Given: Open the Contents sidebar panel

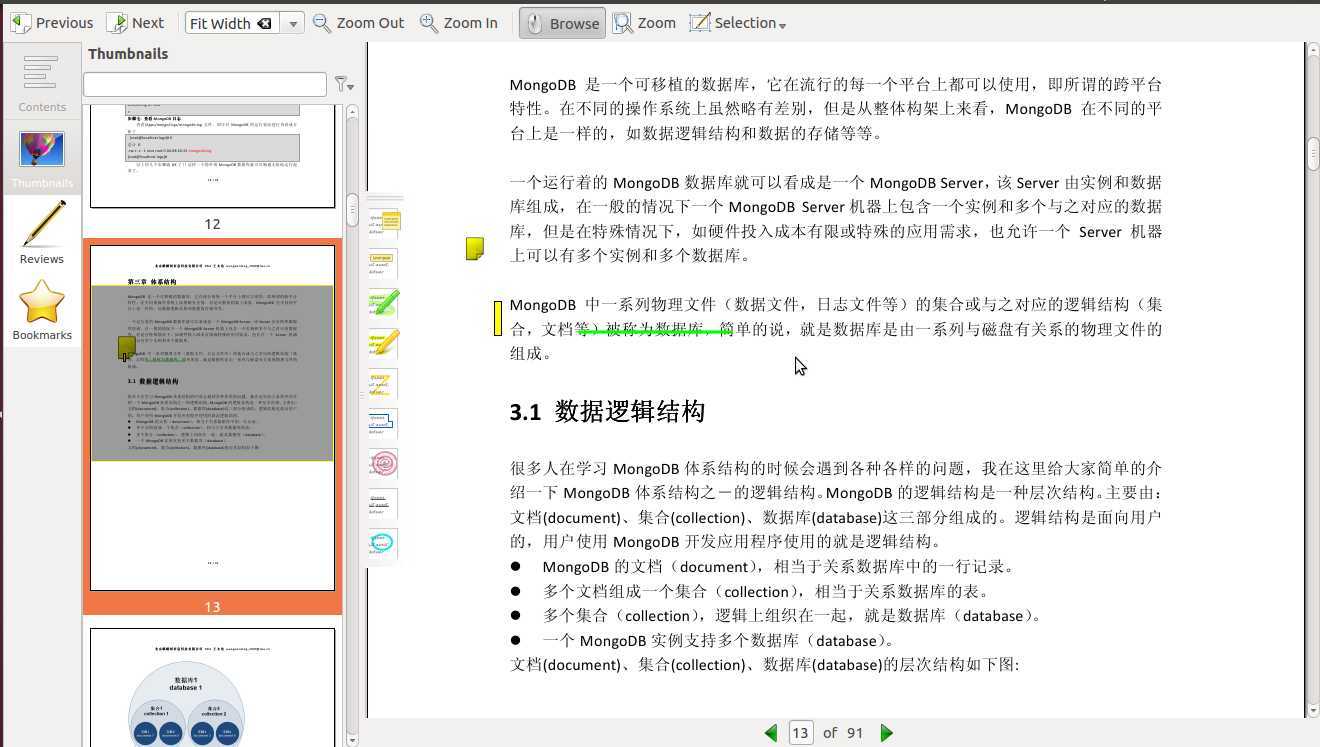Looking at the screenshot, I should point(41,81).
